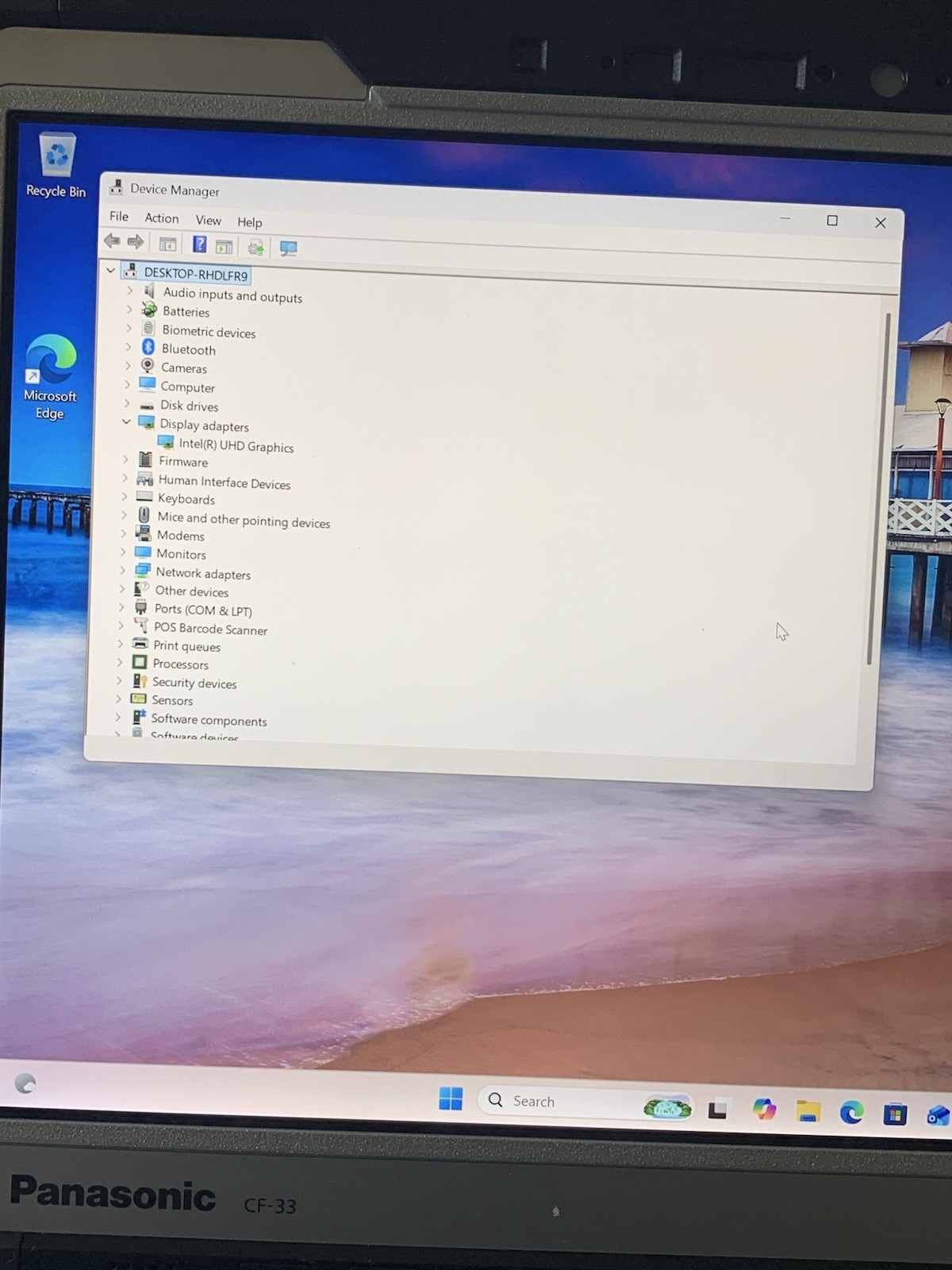Click the Windows Start button

[451, 1099]
